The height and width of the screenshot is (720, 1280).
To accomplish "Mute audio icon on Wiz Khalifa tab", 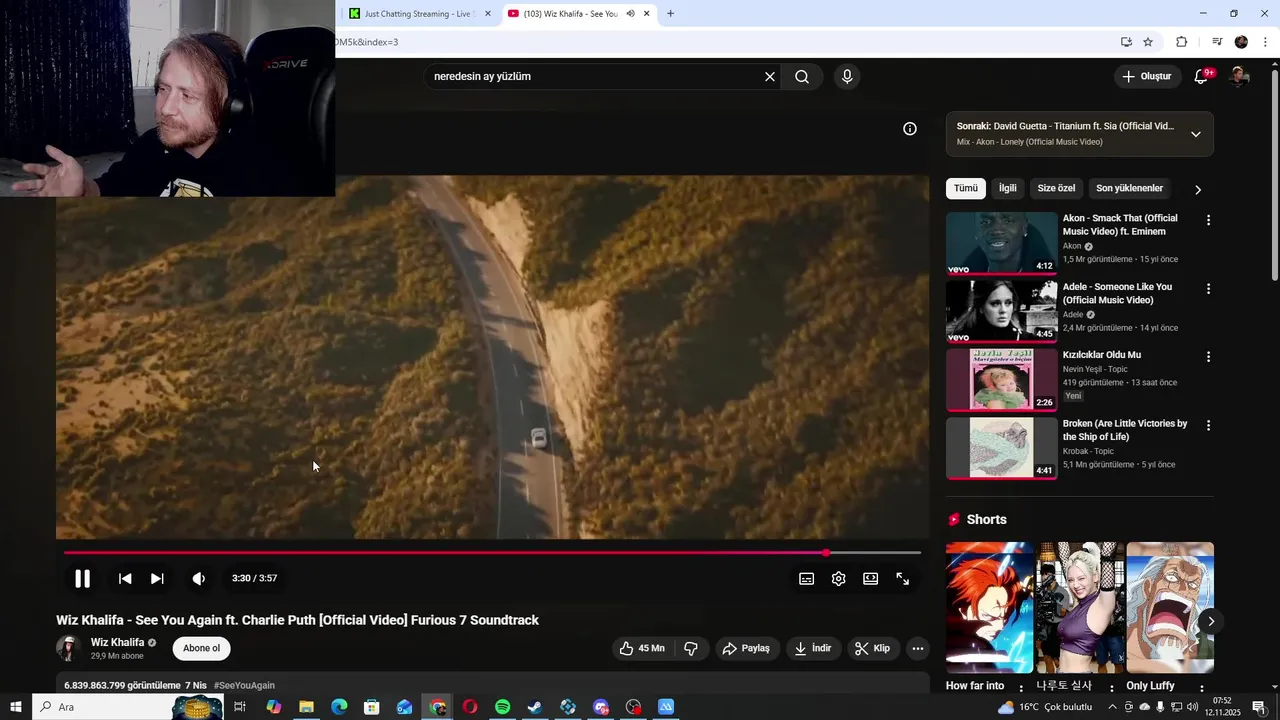I will click(x=630, y=14).
